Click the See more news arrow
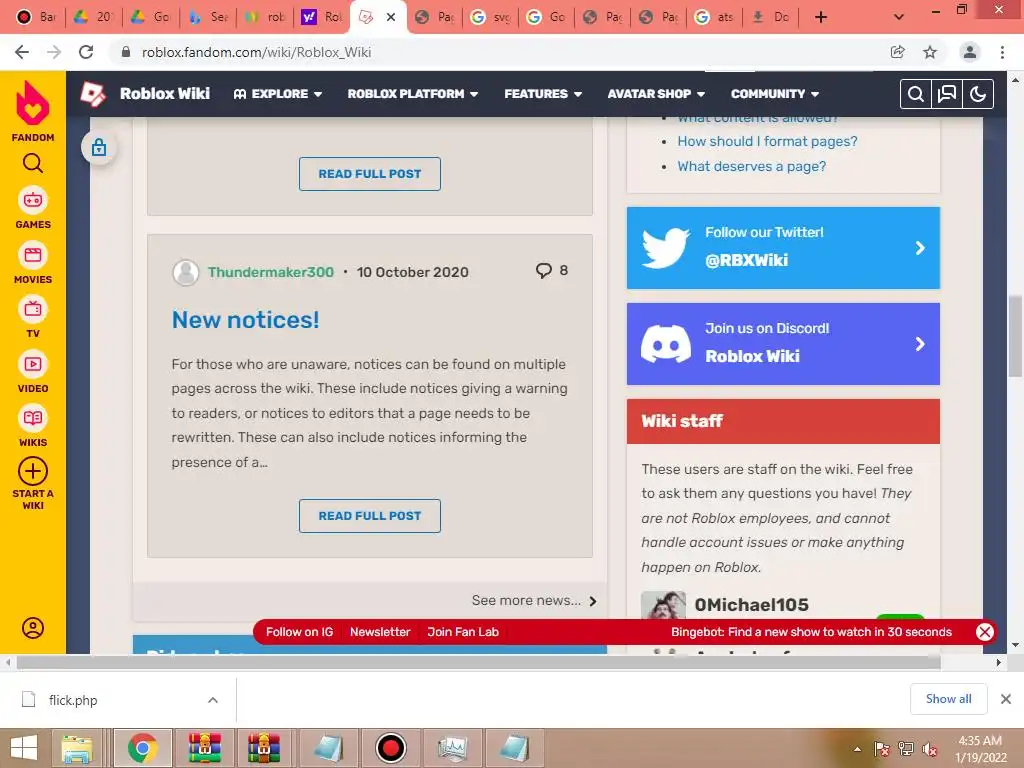This screenshot has height=768, width=1024. pos(593,601)
